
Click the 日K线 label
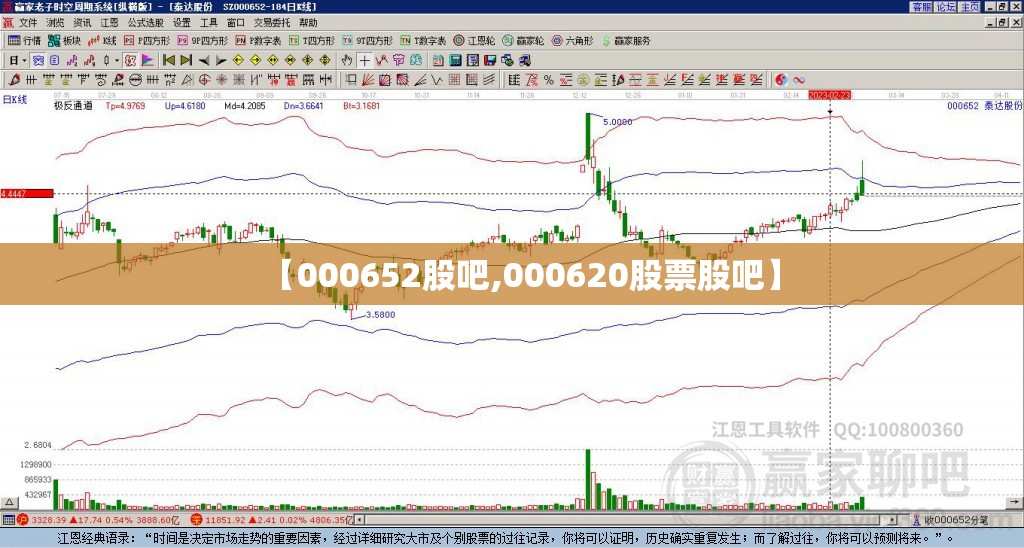coord(14,100)
